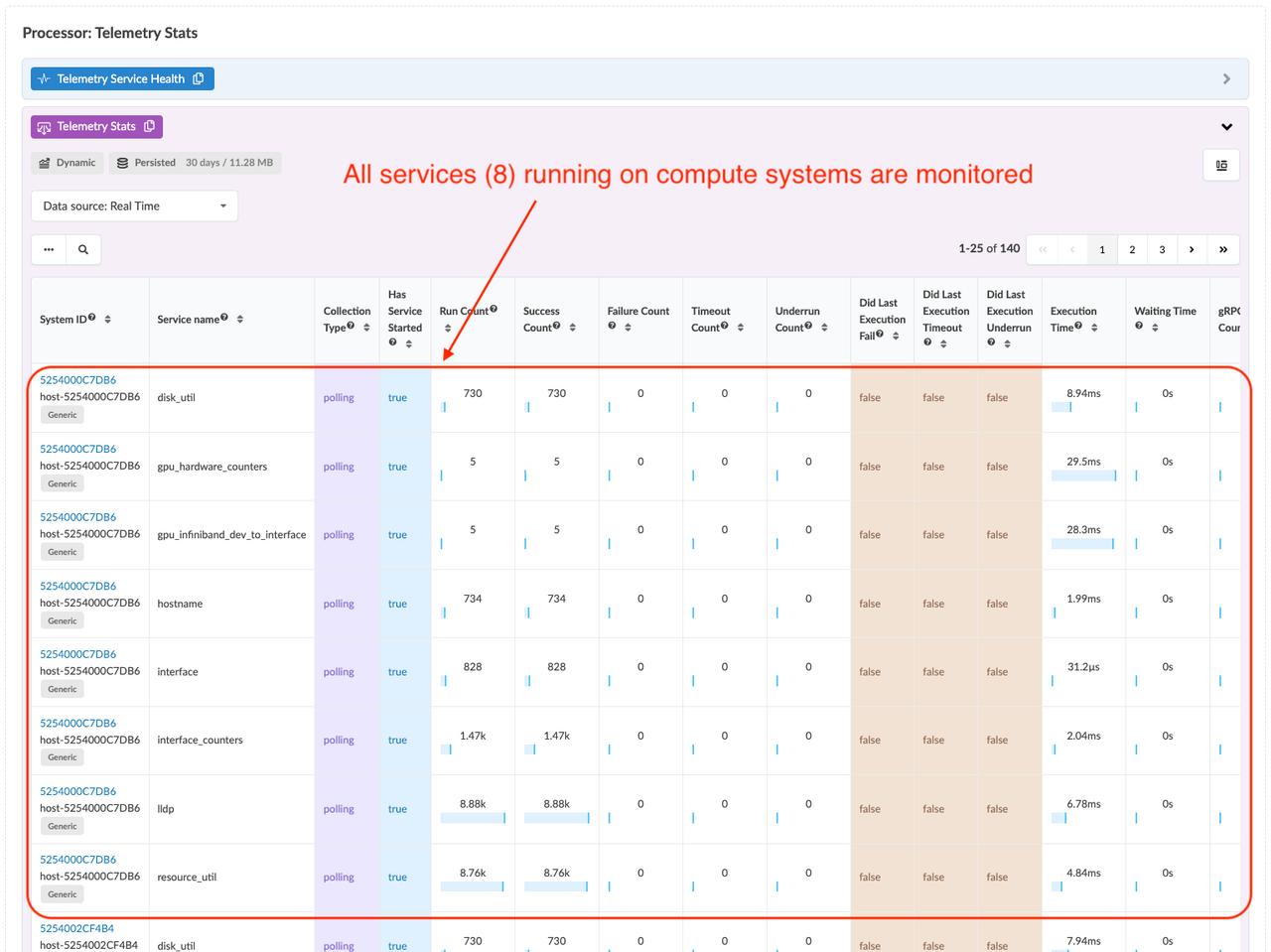Go to page 3 of results
1271x952 pixels.
tap(1162, 249)
